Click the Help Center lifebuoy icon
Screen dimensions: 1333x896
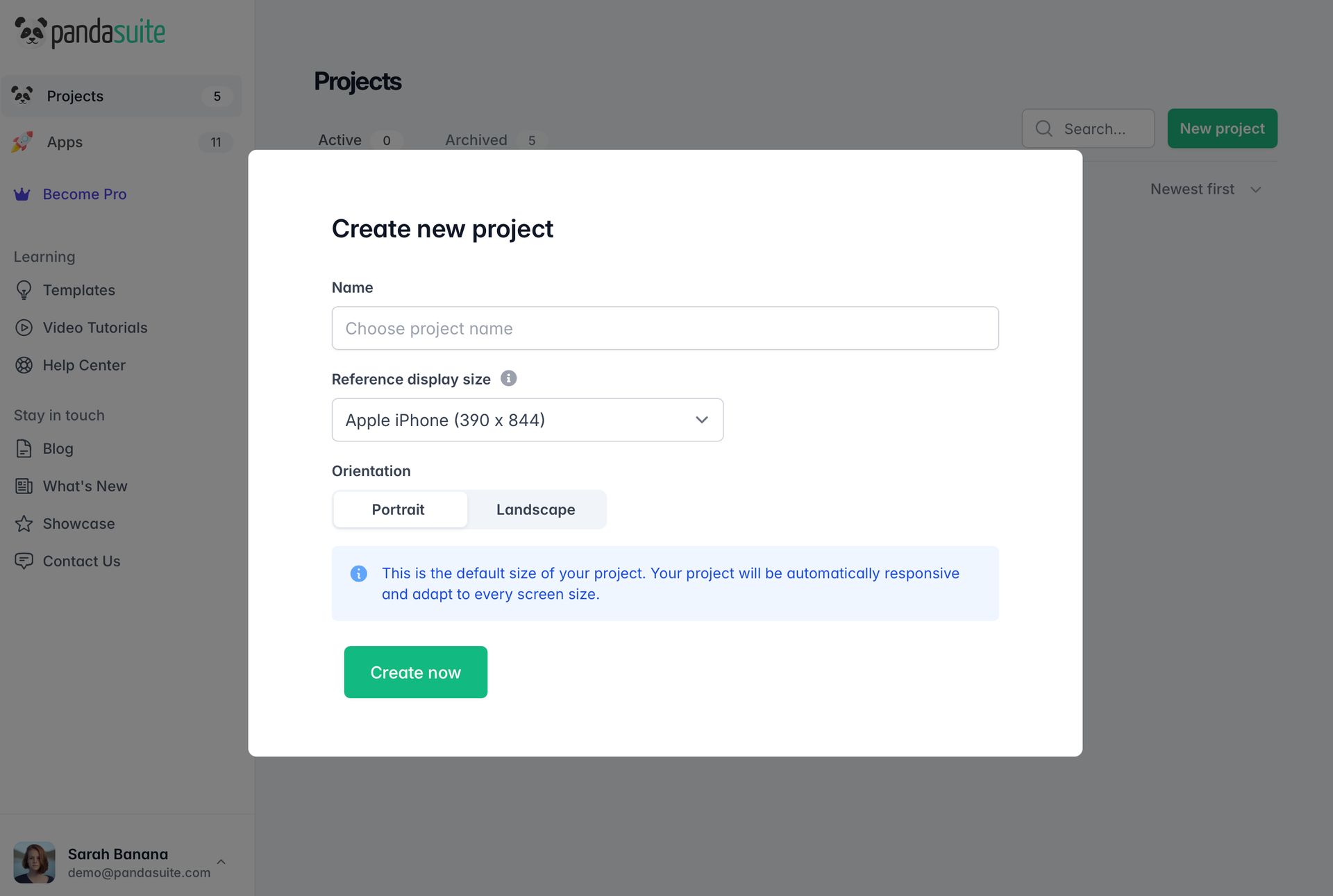pos(24,365)
